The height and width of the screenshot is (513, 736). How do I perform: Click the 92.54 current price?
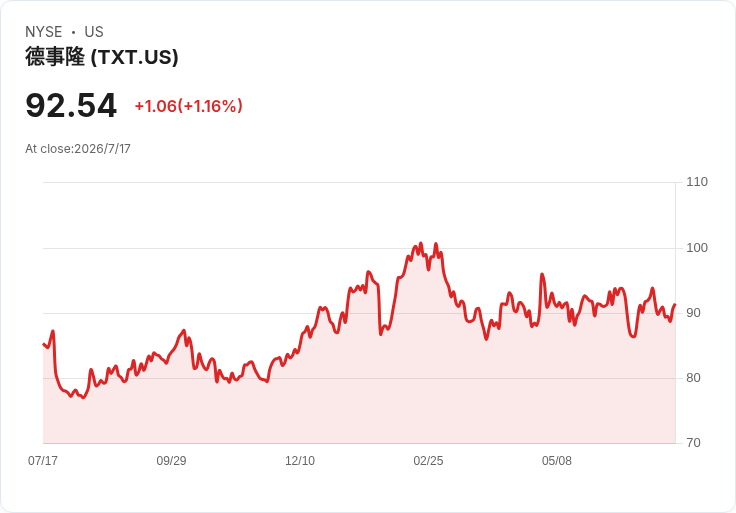tap(71, 106)
